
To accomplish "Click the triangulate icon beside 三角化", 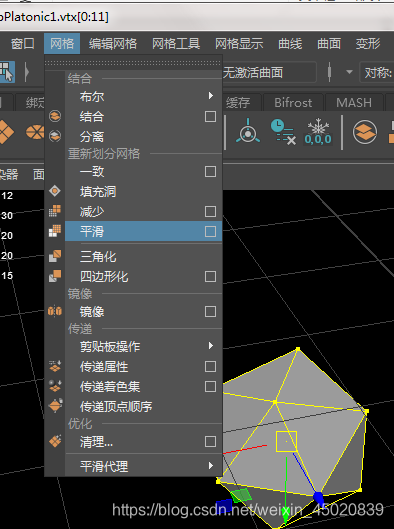I will point(55,256).
